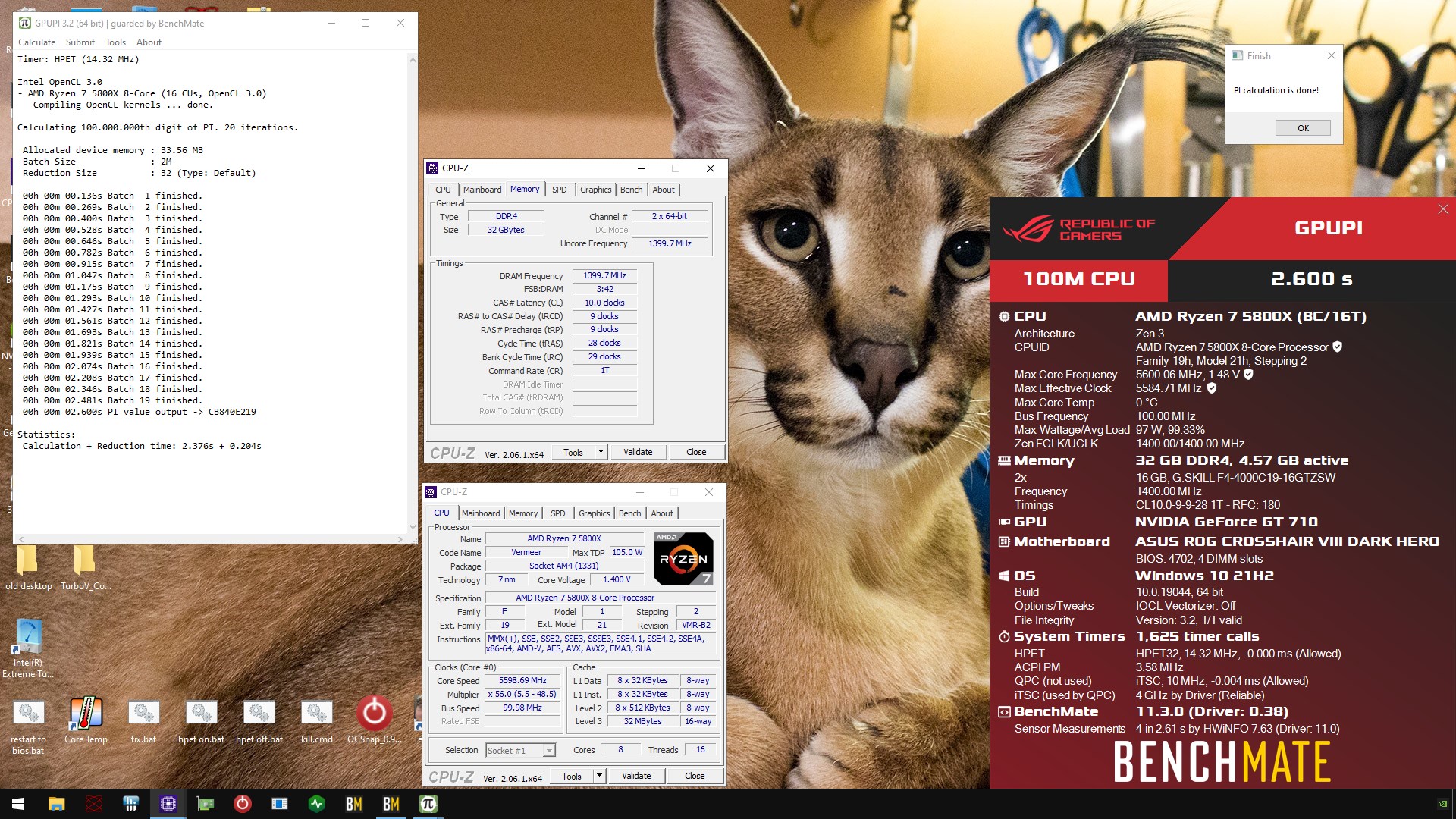Click the Ryzen 7 logo in CPU-Z
This screenshot has width=1456, height=819.
(x=683, y=559)
